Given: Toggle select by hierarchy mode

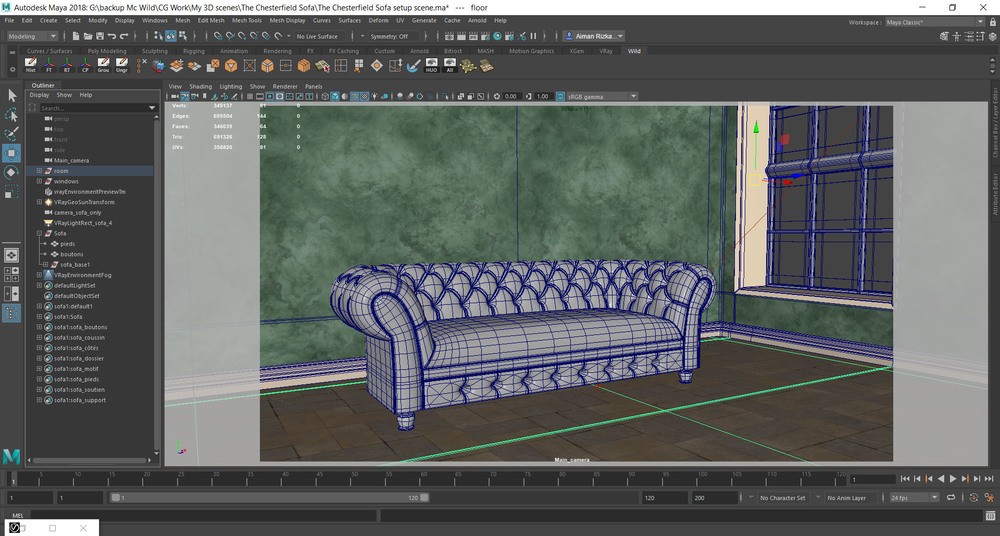Looking at the screenshot, I should point(159,36).
